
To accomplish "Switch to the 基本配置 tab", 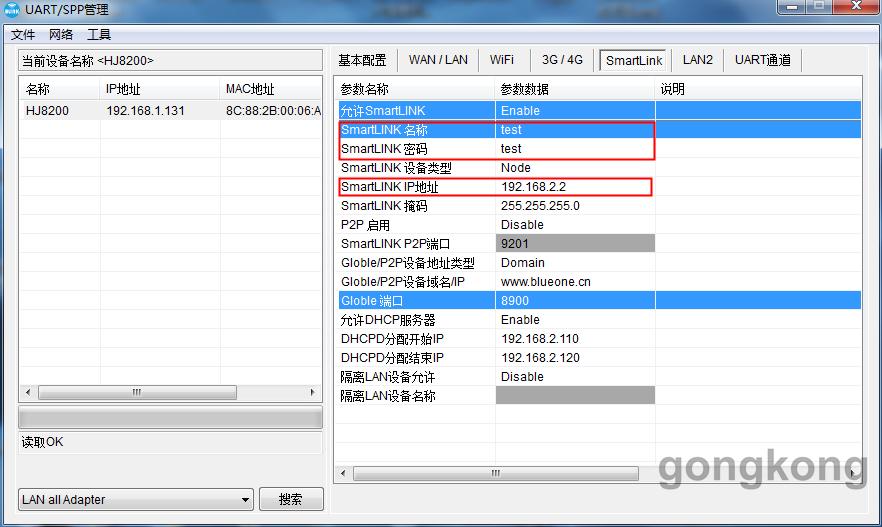I will coord(362,60).
